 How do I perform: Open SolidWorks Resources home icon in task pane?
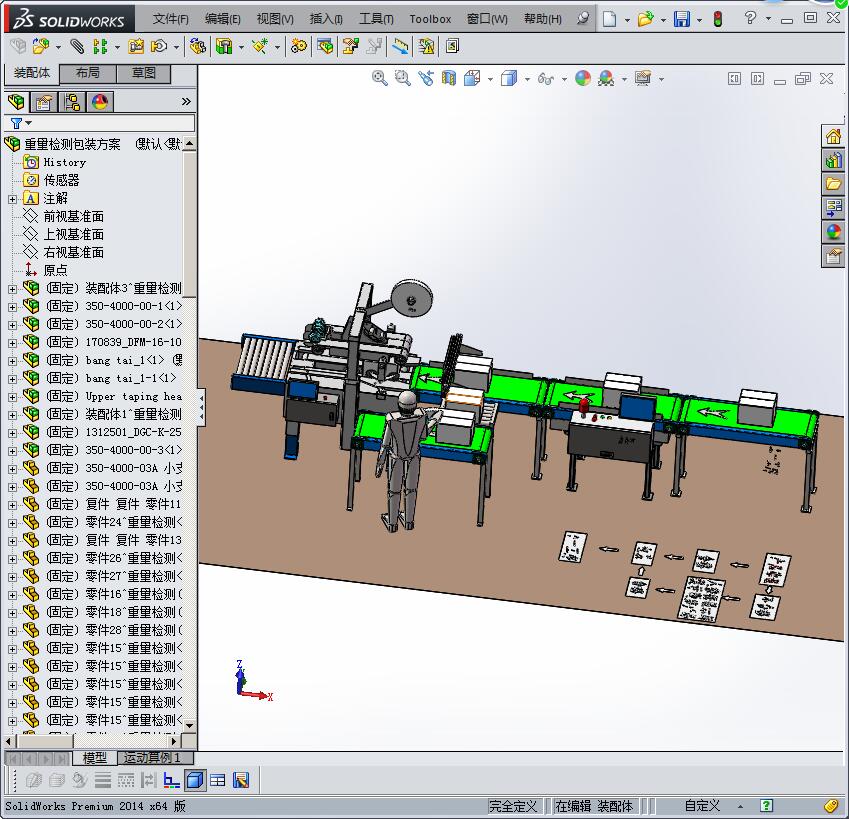coord(833,137)
